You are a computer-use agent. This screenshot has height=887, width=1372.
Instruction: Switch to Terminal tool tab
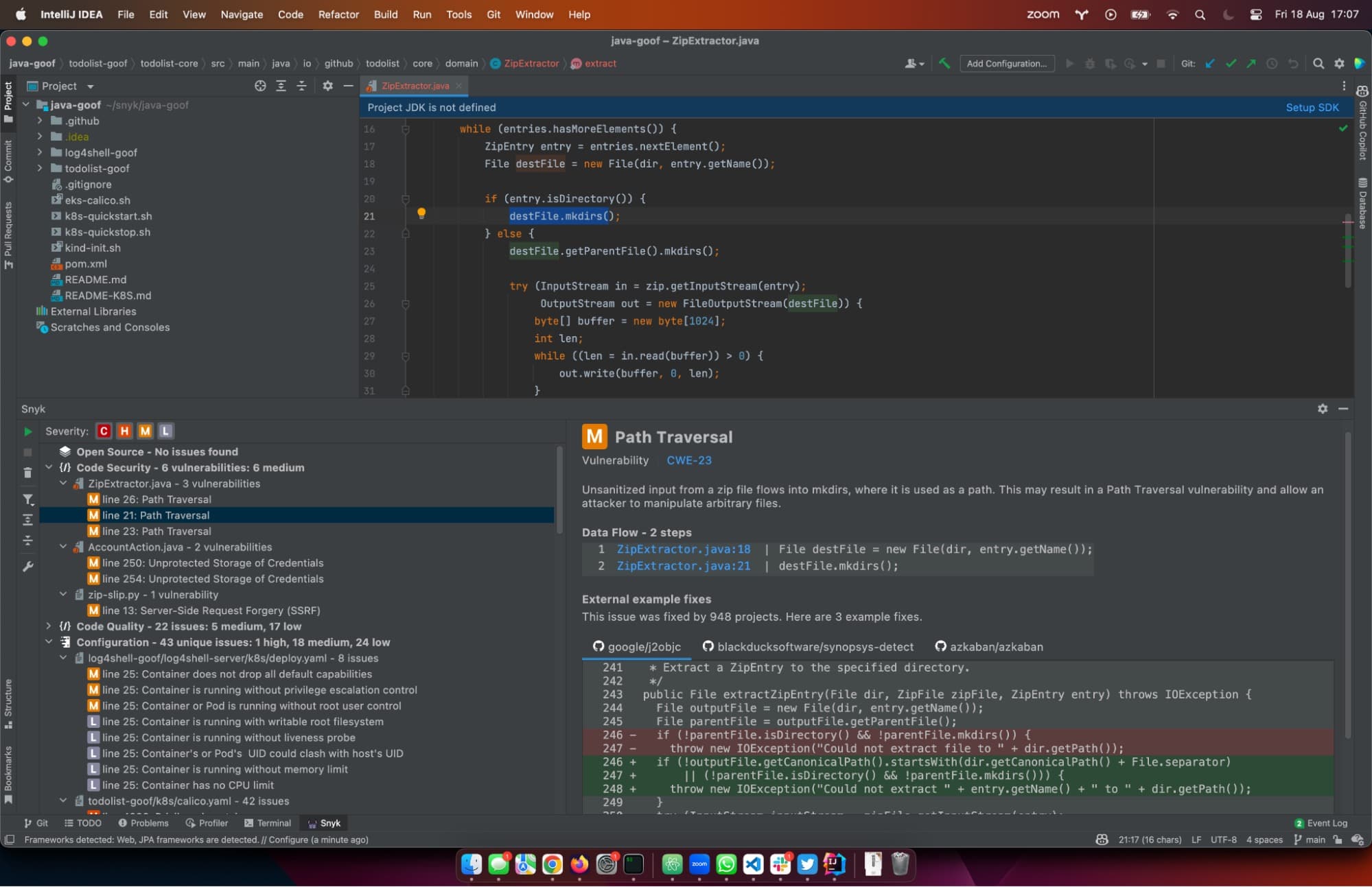(x=268, y=823)
